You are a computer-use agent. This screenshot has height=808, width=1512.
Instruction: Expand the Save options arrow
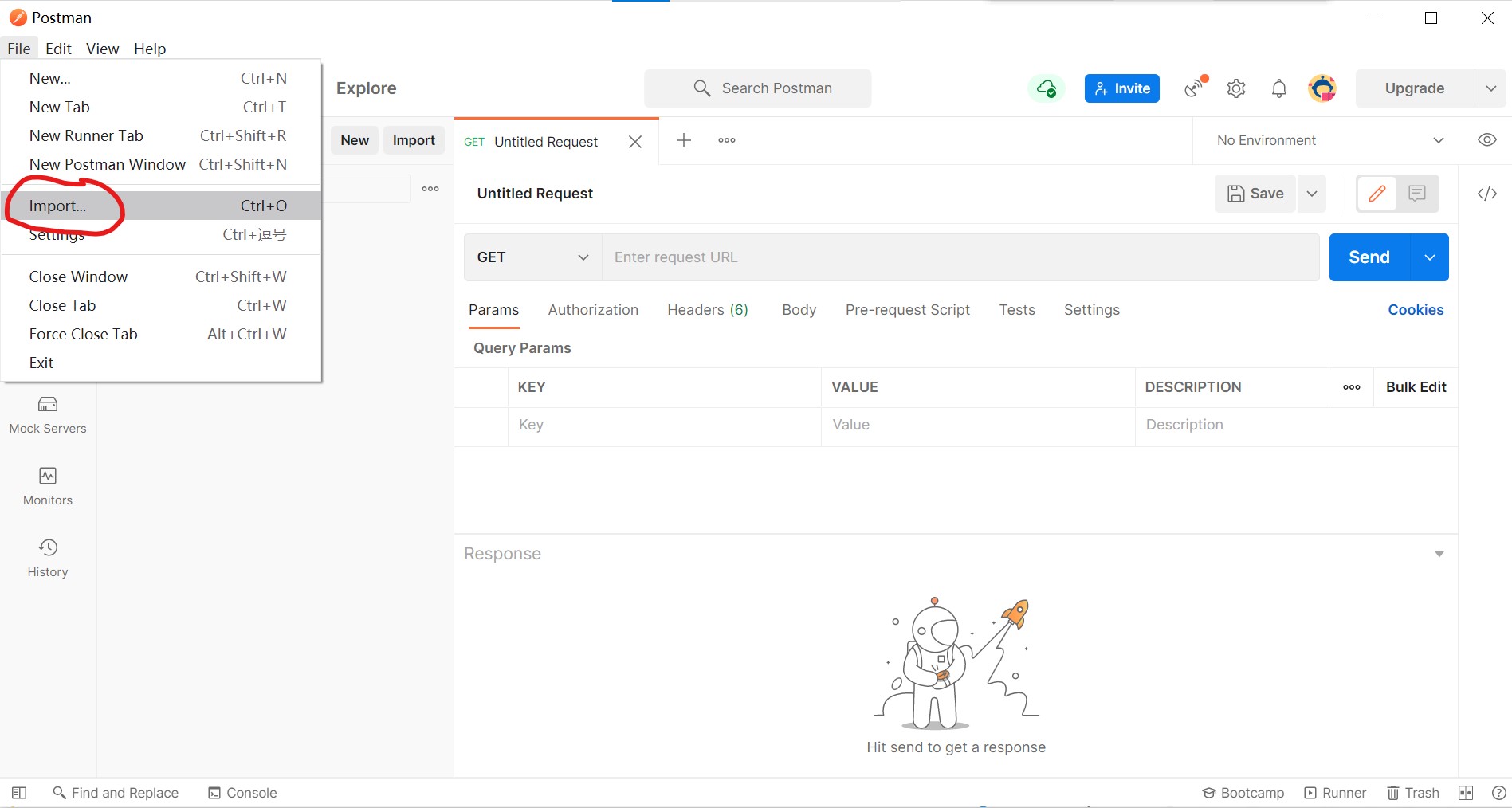tap(1312, 194)
